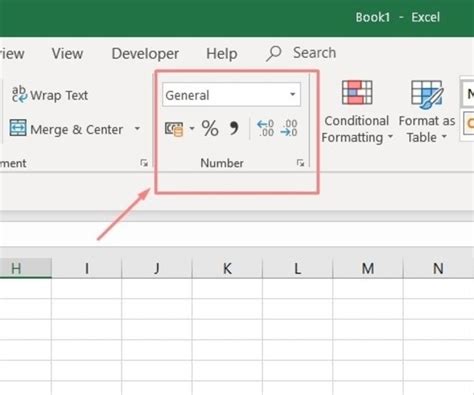Apply Accounting Number Format icon
Image resolution: width=474 pixels, height=395 pixels.
pos(174,128)
